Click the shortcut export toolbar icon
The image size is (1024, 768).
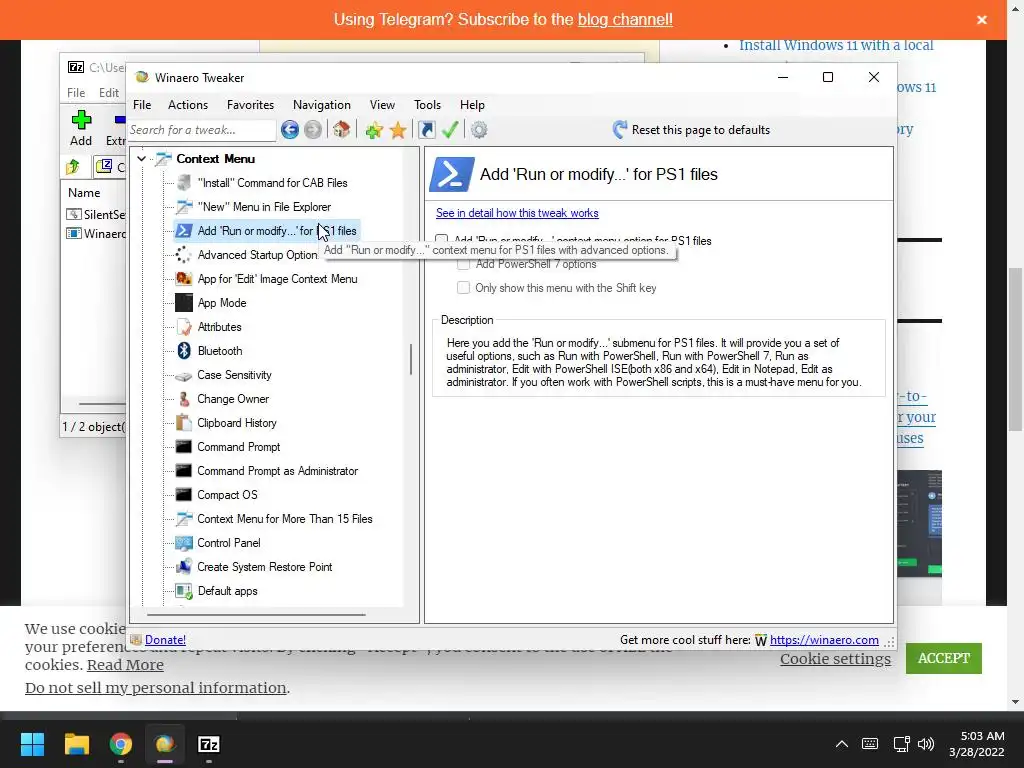[426, 130]
